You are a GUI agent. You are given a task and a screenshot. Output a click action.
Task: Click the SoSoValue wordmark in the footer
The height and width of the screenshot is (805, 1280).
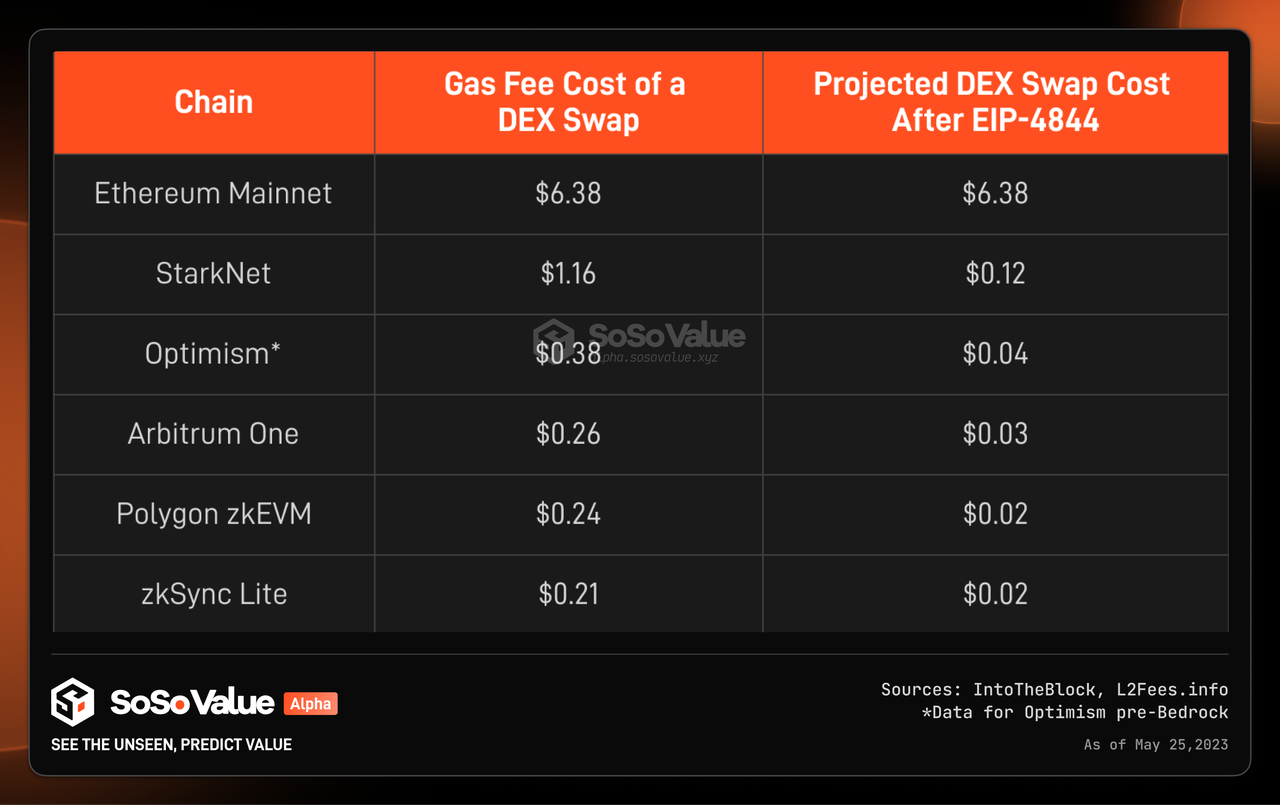(x=192, y=703)
